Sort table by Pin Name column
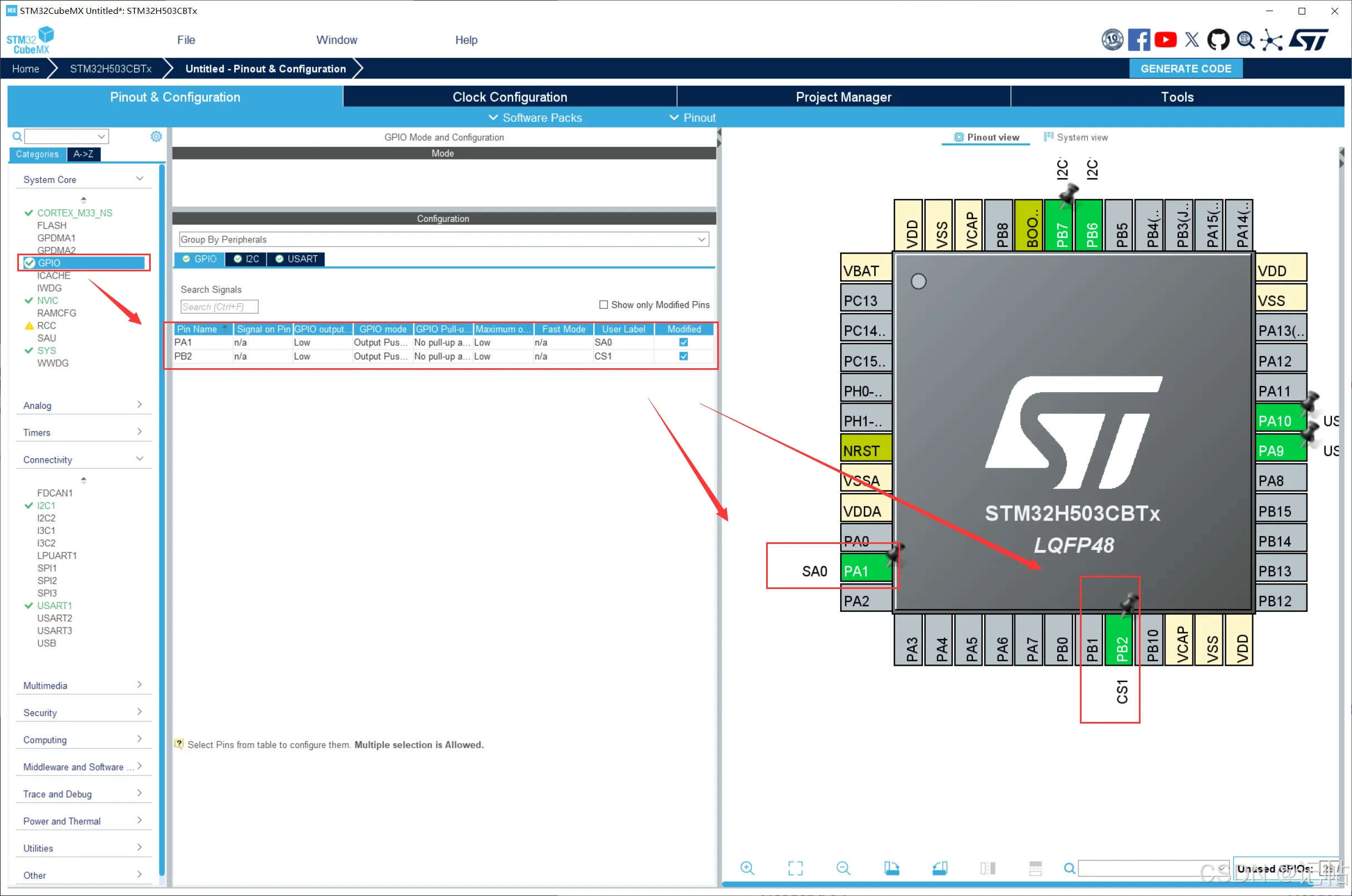 click(x=203, y=329)
